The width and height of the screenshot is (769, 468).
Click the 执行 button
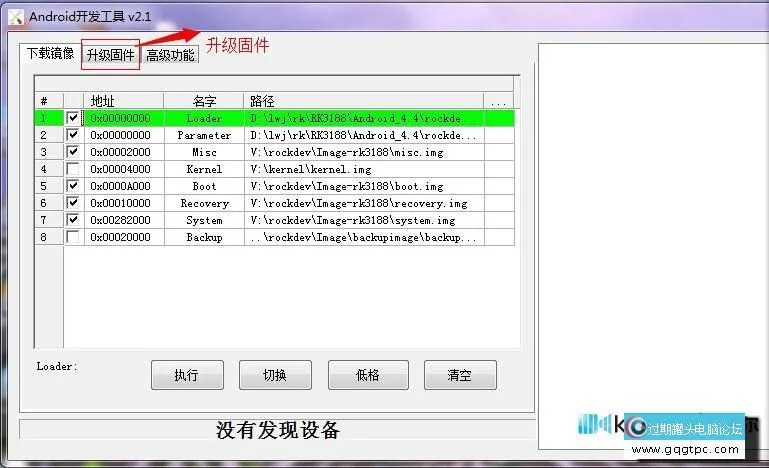point(187,375)
